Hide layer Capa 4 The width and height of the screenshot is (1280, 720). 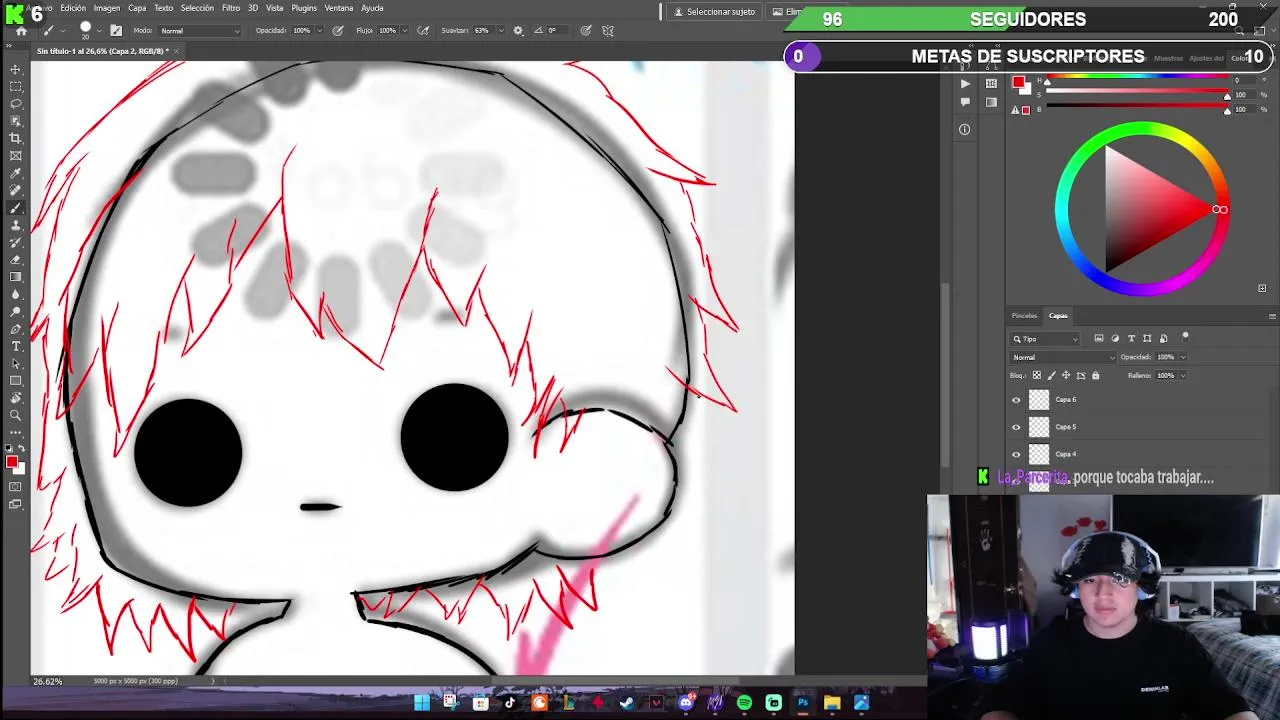pyautogui.click(x=1016, y=454)
